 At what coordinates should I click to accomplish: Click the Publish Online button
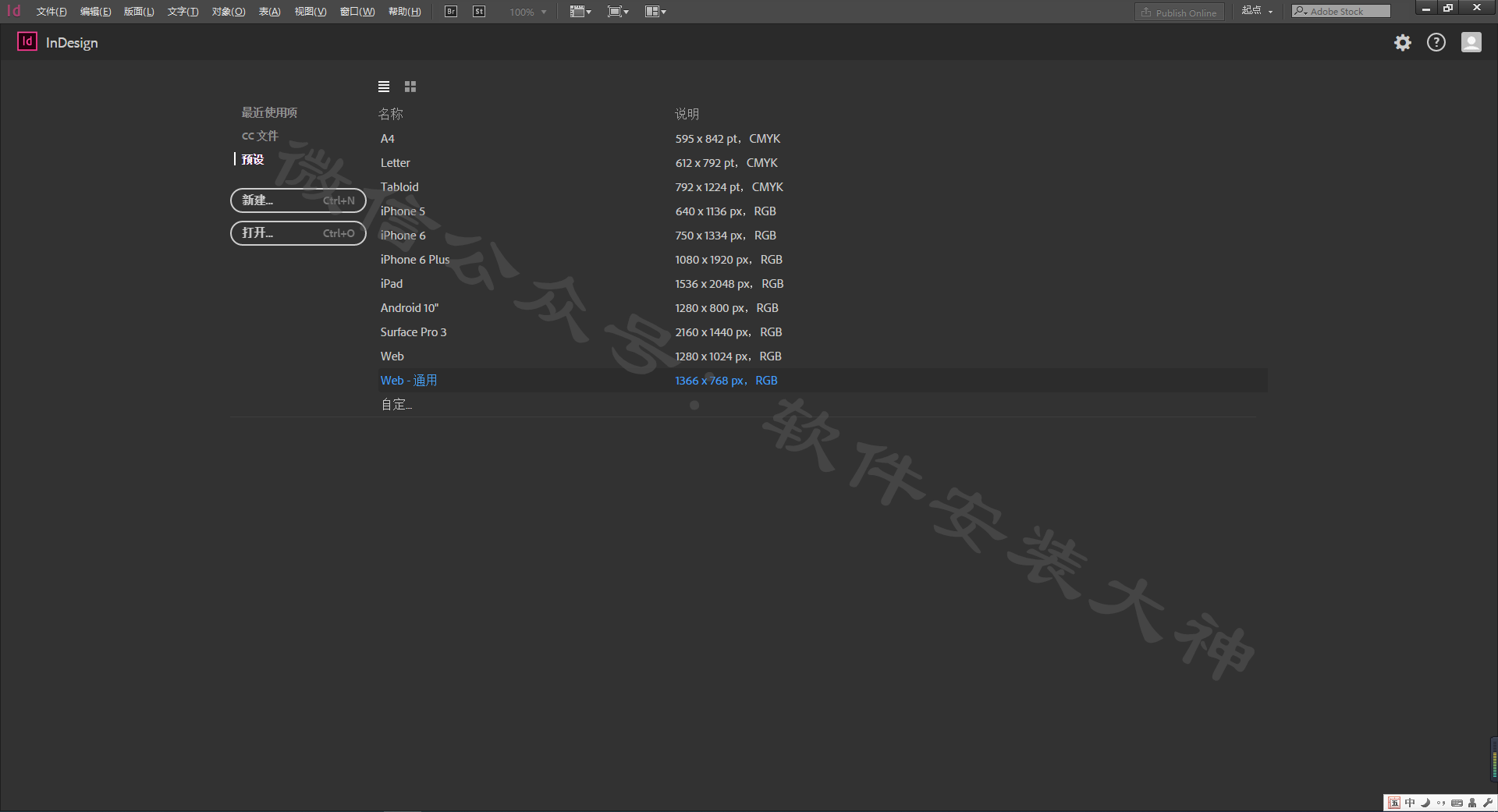point(1179,12)
